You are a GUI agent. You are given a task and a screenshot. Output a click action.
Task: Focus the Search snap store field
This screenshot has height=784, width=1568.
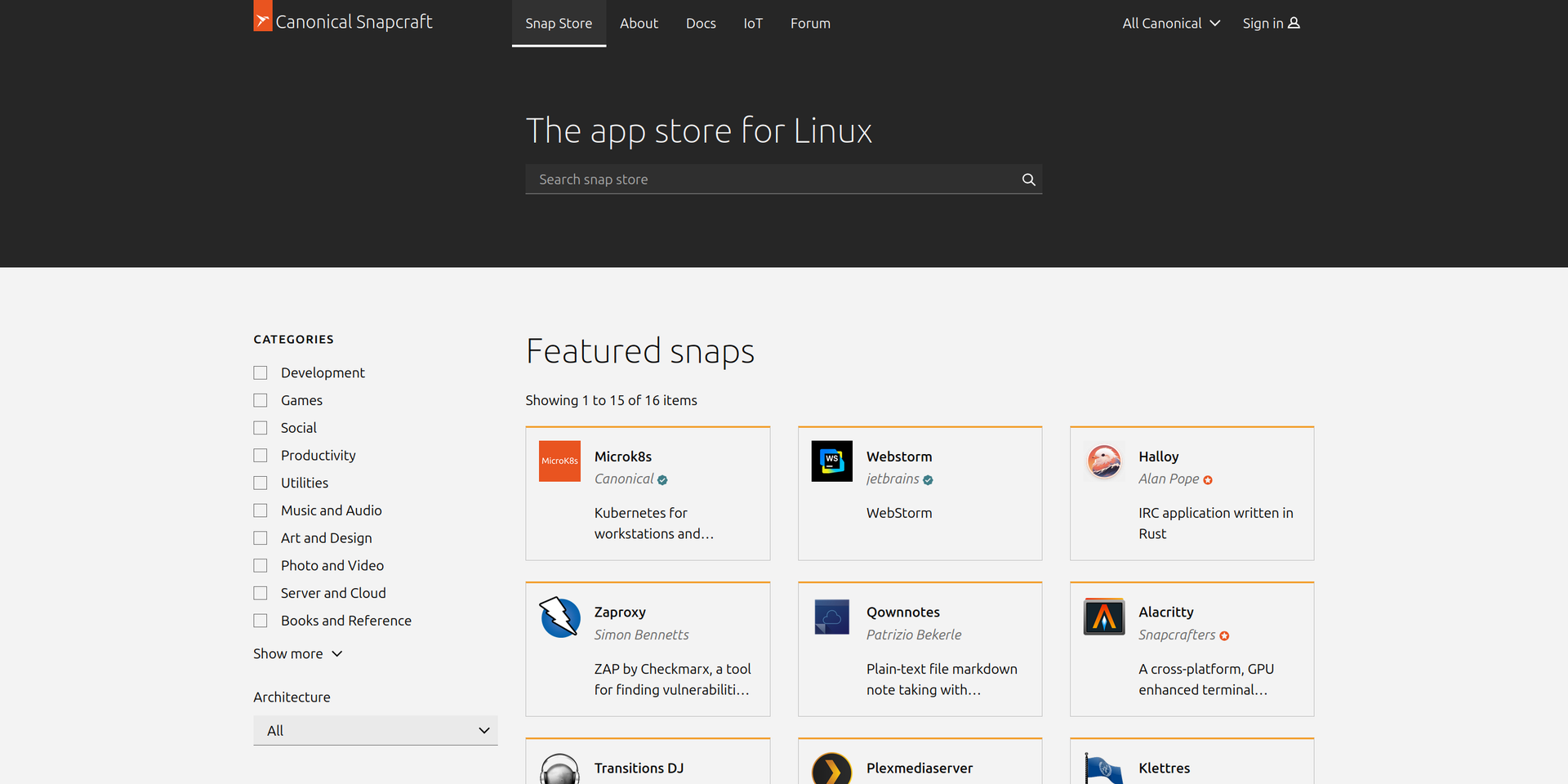click(x=784, y=180)
